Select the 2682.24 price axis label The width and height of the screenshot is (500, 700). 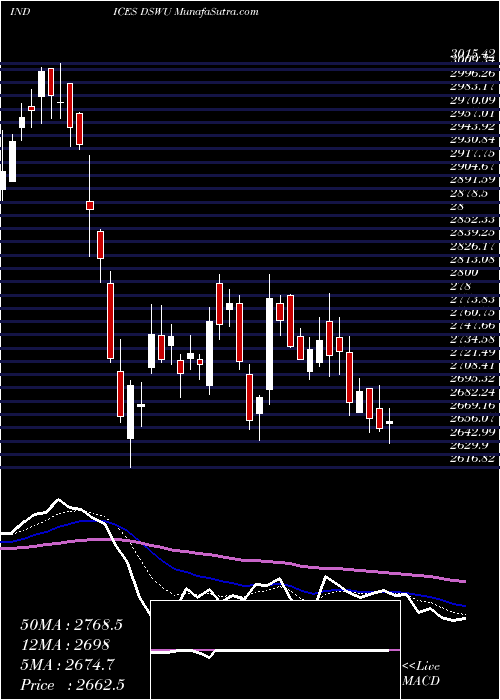coord(472,392)
